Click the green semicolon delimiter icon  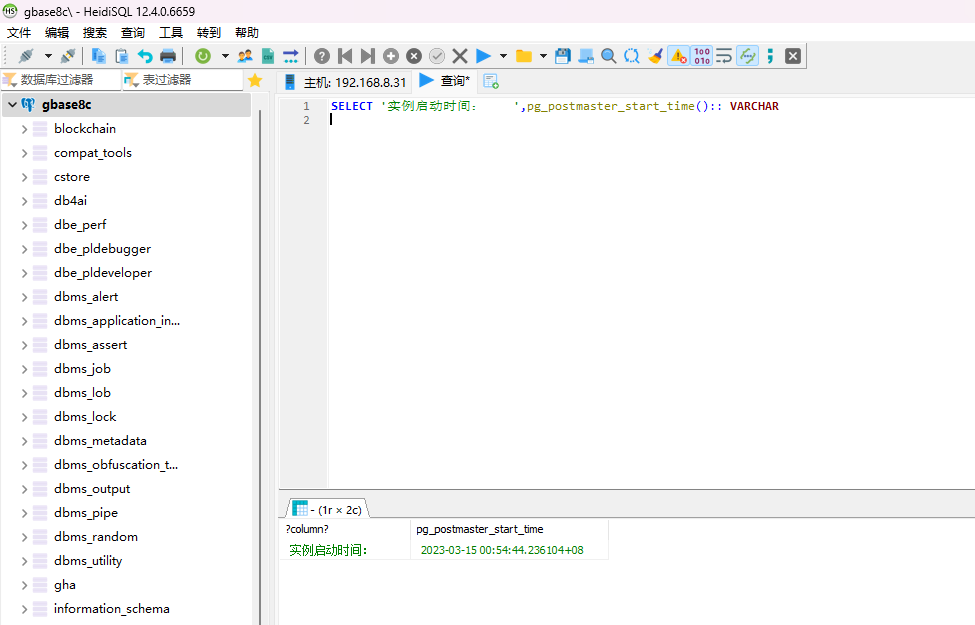pos(770,56)
